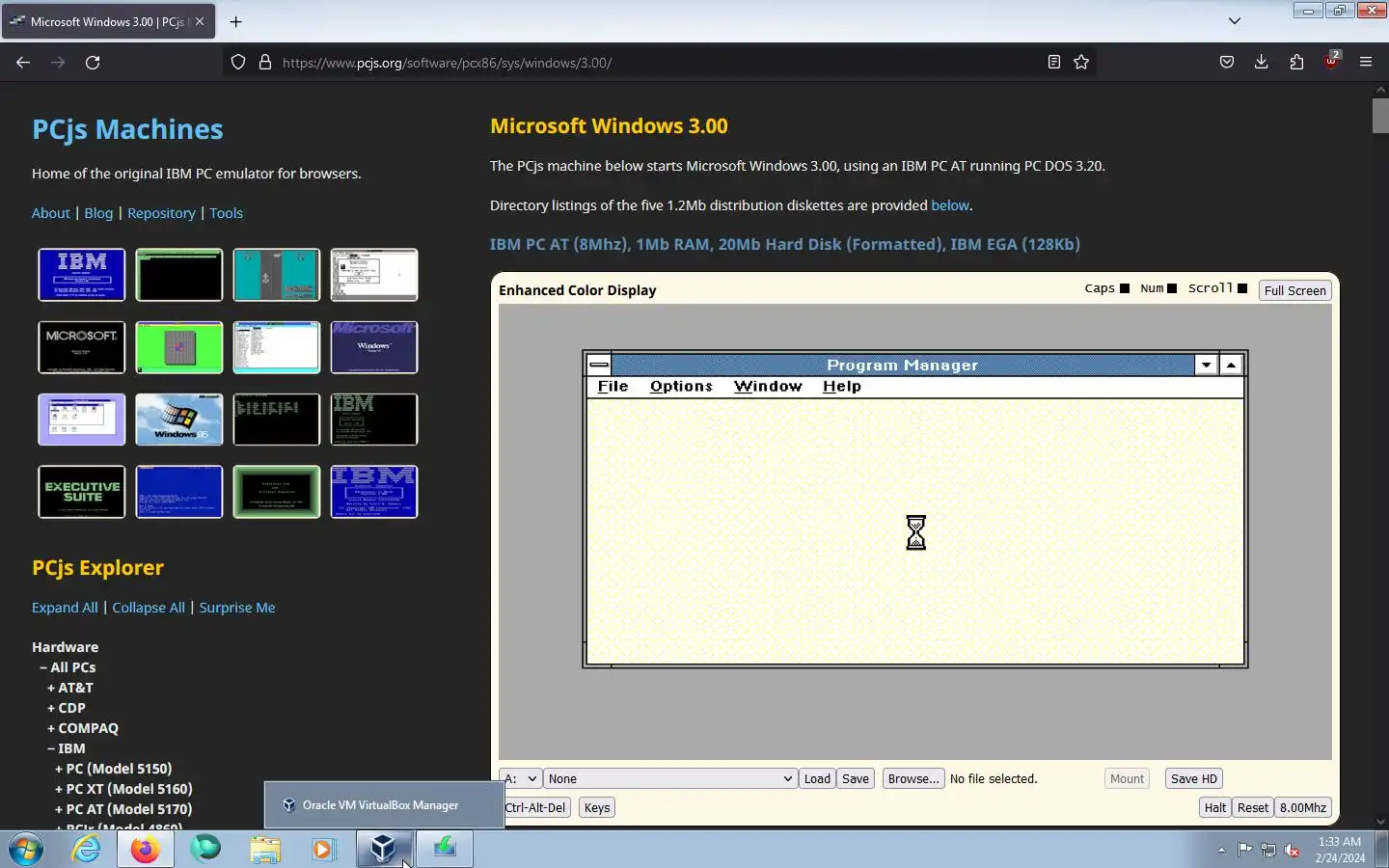This screenshot has width=1389, height=868.
Task: Open Windows Explorer folder in taskbar
Action: (264, 849)
